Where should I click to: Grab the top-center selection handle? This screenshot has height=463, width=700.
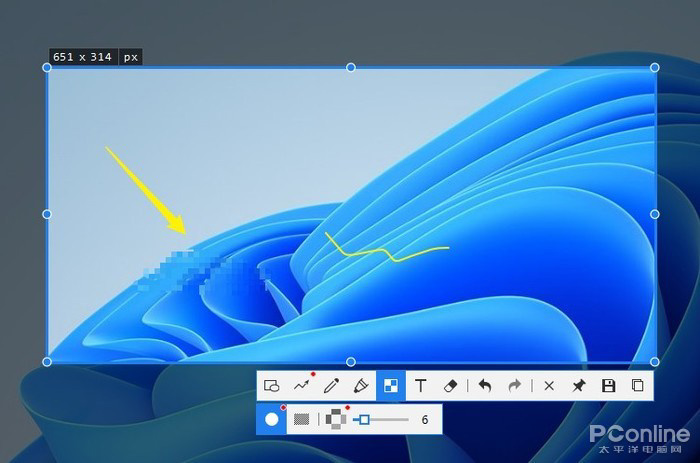point(351,67)
